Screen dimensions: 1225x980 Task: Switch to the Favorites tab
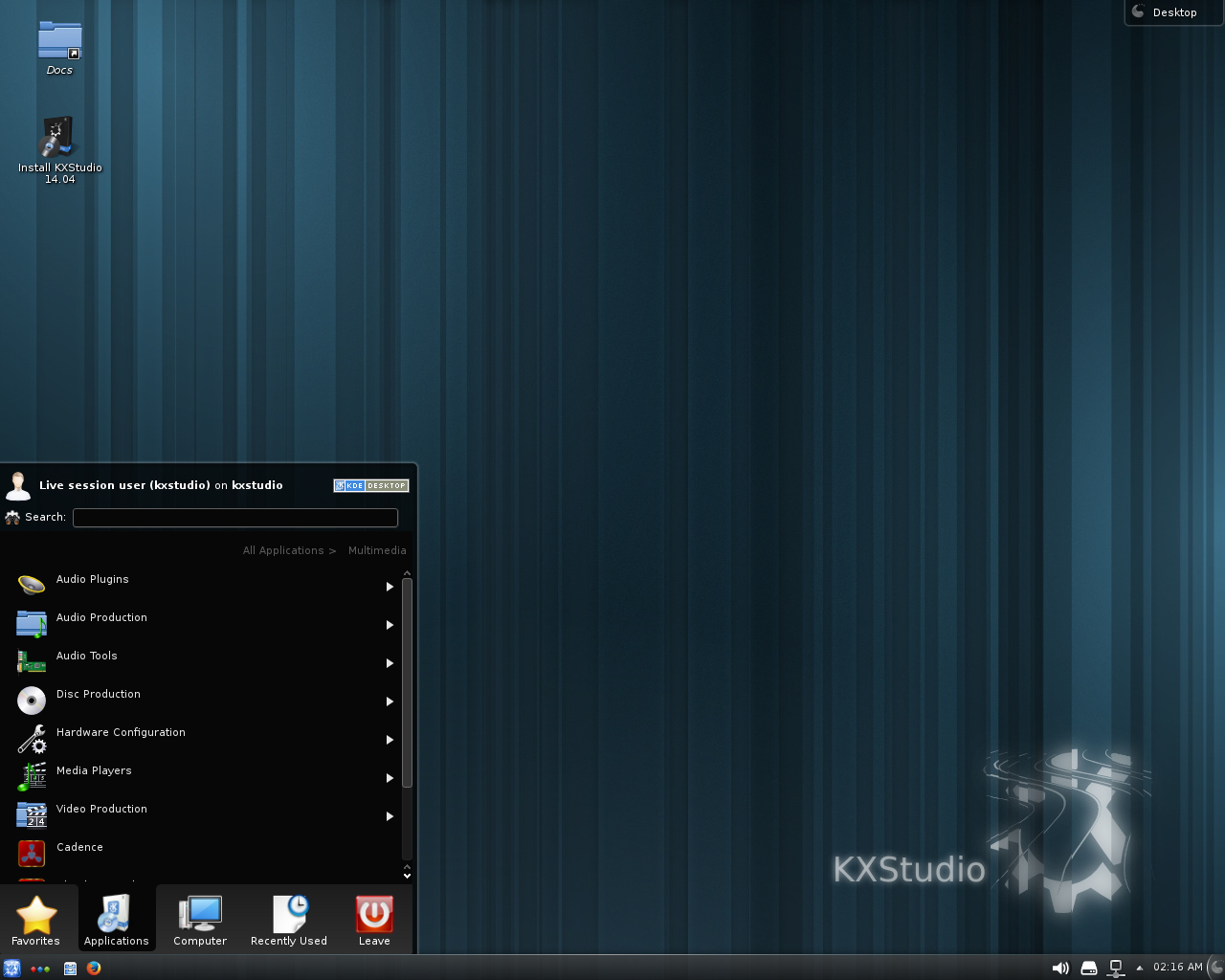coord(35,919)
